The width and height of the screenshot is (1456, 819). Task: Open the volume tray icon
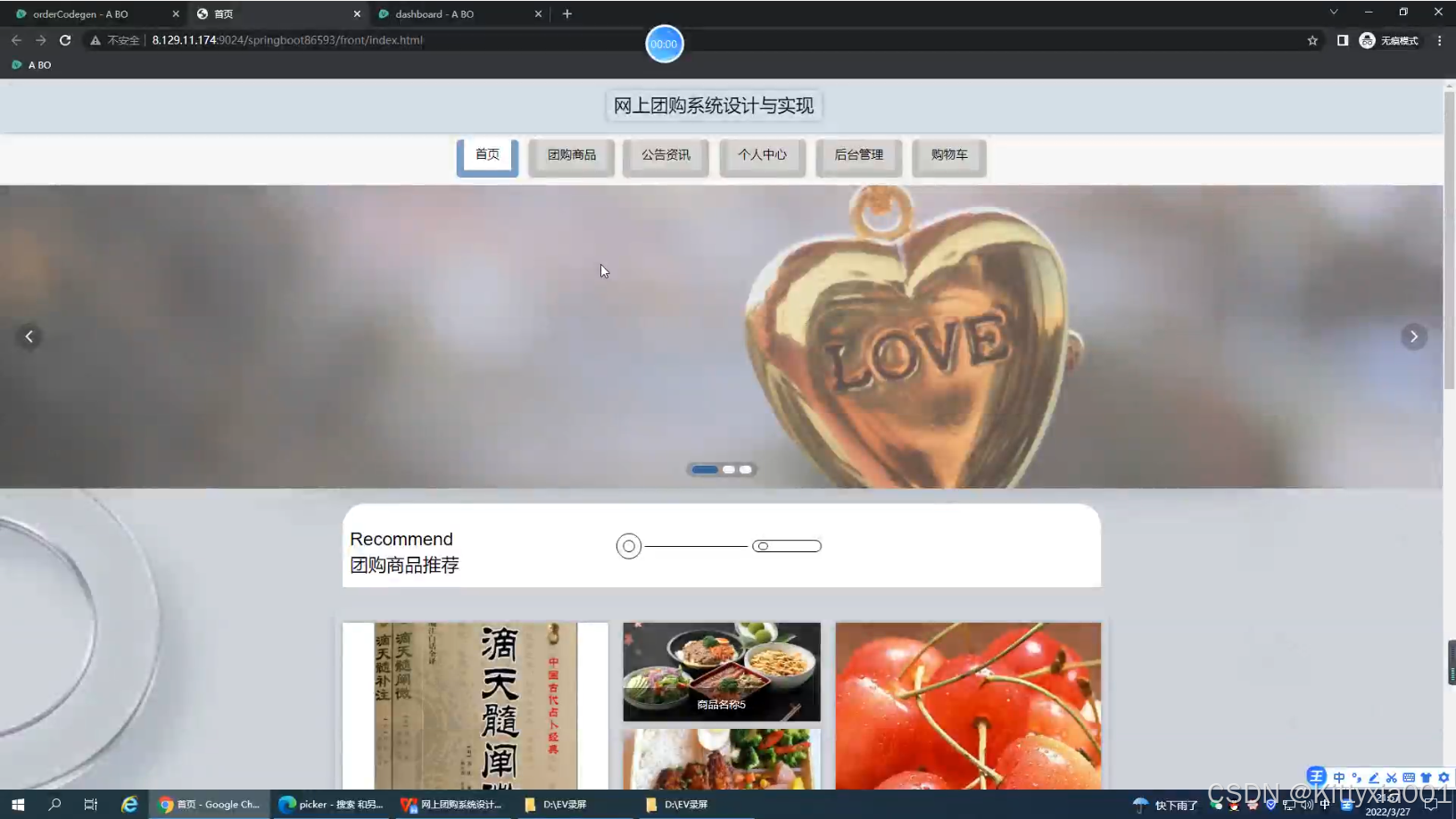click(1307, 805)
